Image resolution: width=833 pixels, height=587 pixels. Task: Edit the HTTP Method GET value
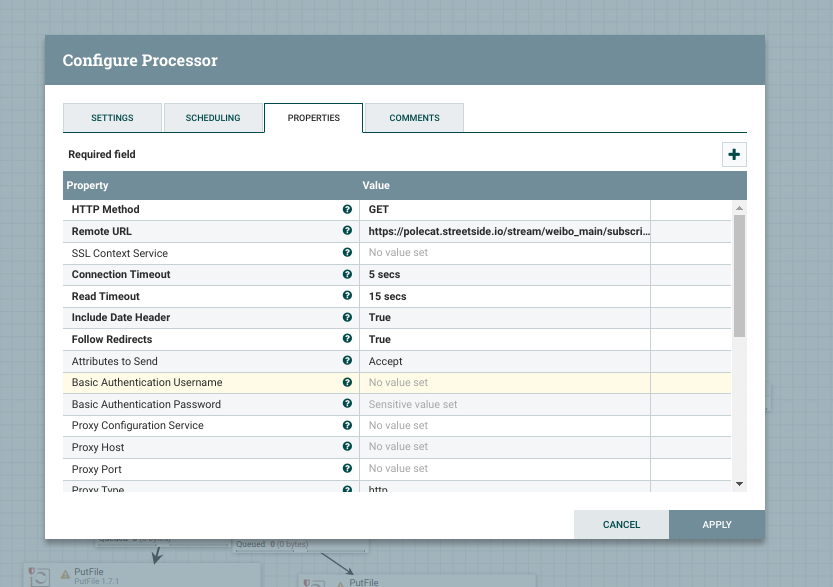tap(505, 210)
